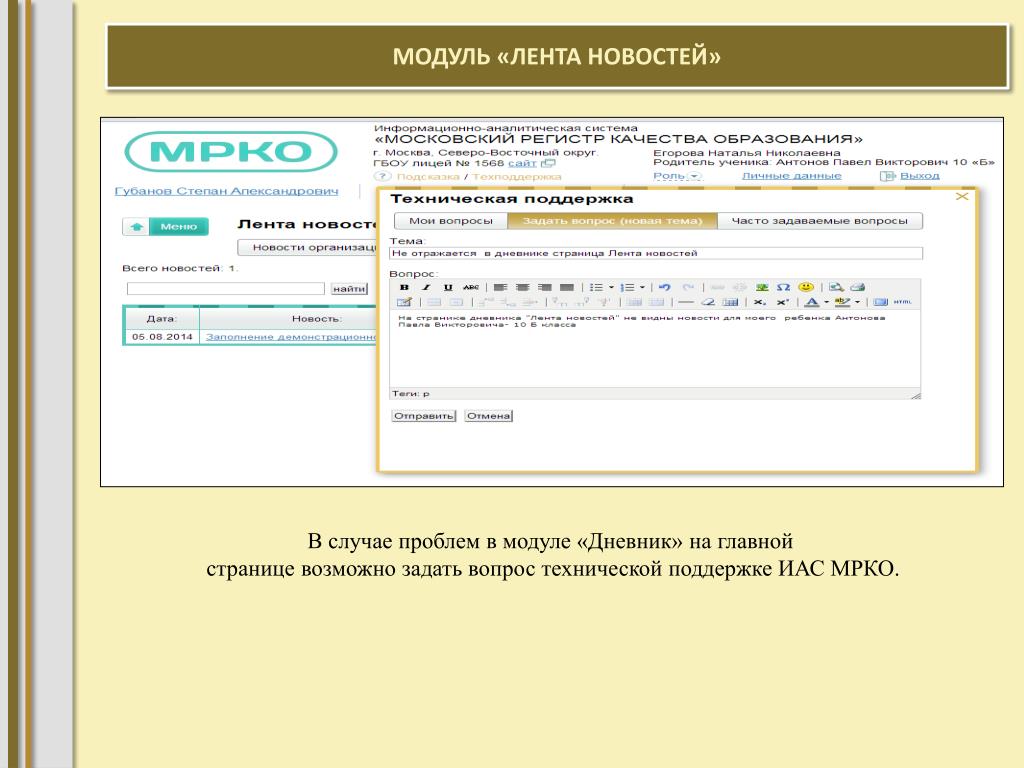The image size is (1024, 768).
Task: Click inside the Вопрос text area
Action: coord(655,349)
